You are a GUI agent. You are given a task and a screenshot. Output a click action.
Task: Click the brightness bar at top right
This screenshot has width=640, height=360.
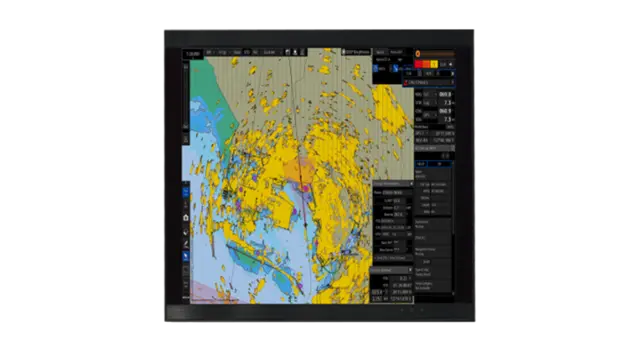coord(438,53)
